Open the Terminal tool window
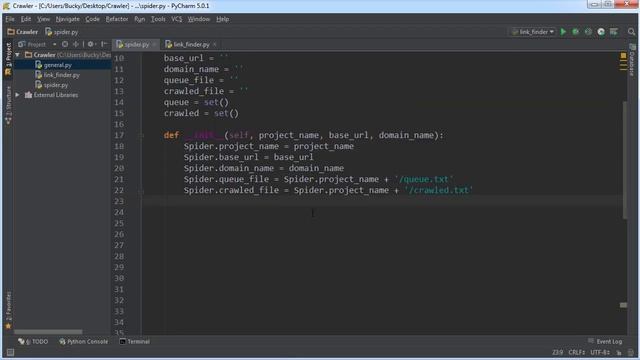 (x=135, y=342)
